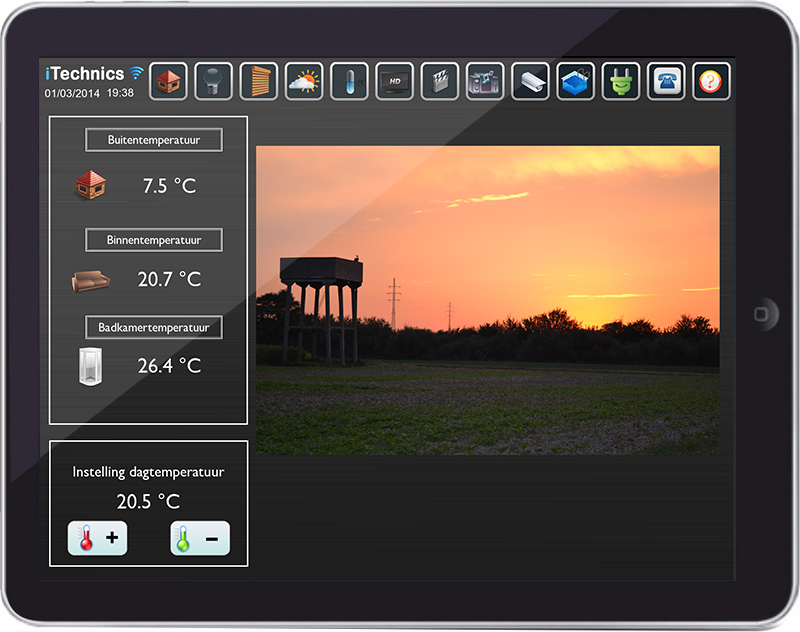
Task: Click the sunset water tower photo
Action: coord(487,300)
